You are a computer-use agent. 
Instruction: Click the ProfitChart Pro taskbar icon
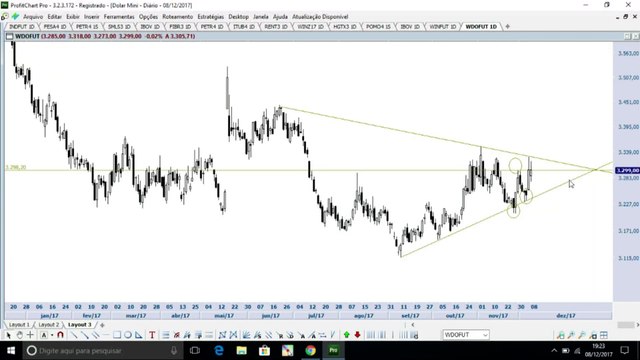333,350
